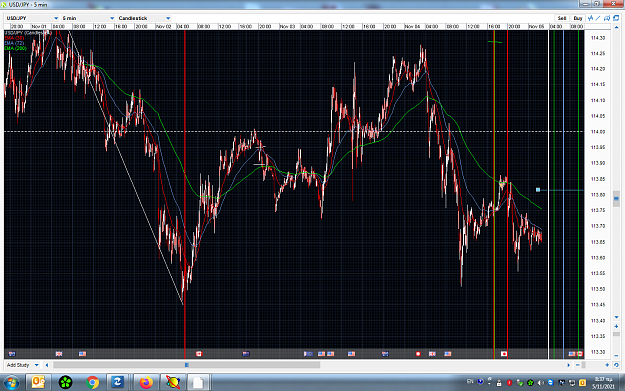The width and height of the screenshot is (625, 391).
Task: Open the add indicator chart icon
Action: (x=590, y=18)
